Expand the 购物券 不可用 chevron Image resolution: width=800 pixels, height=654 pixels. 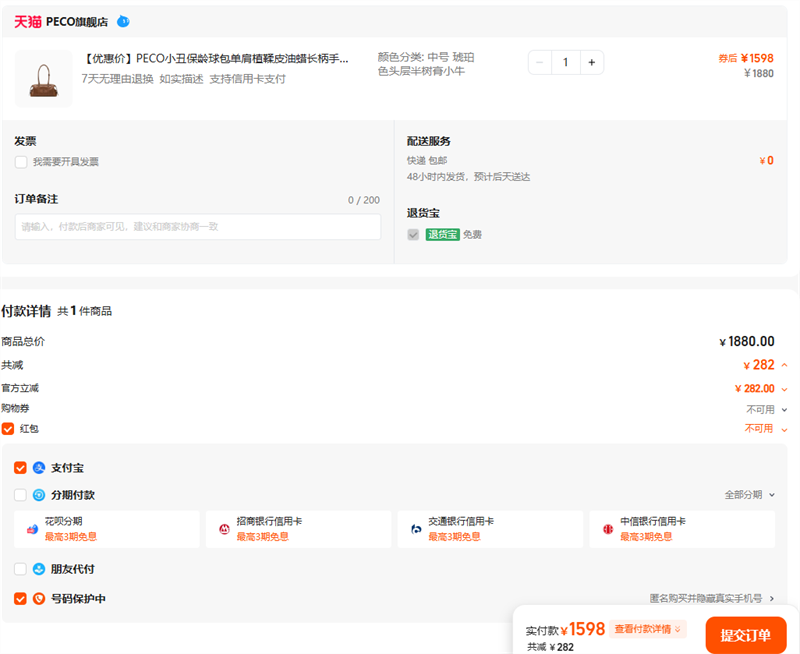pos(784,409)
